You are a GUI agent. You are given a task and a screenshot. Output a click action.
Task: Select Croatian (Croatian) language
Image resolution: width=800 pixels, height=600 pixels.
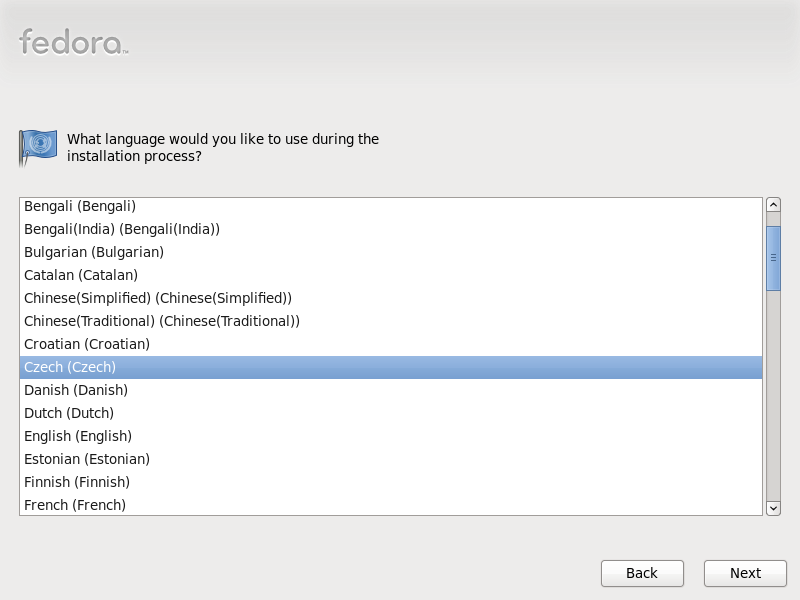point(87,344)
